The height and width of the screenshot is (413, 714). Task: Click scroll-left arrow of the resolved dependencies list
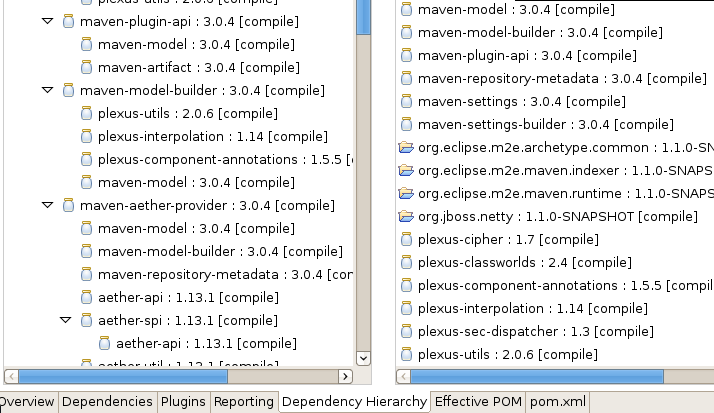[403, 376]
